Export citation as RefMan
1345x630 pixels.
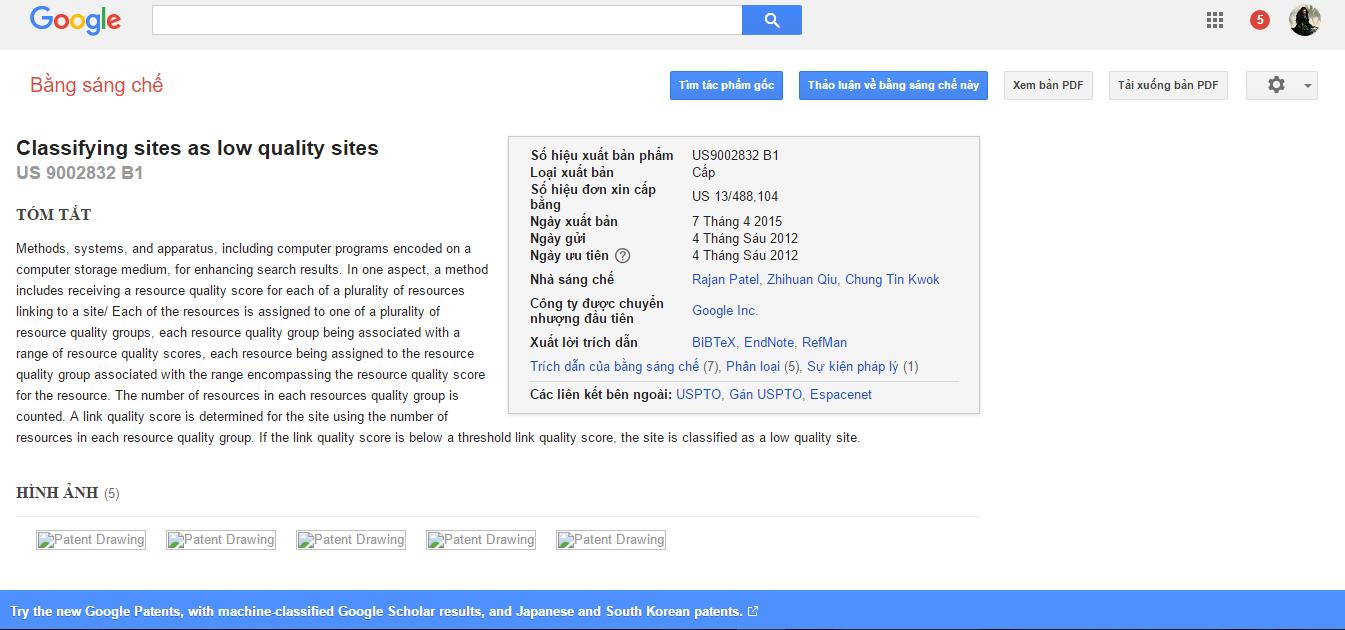(x=824, y=343)
